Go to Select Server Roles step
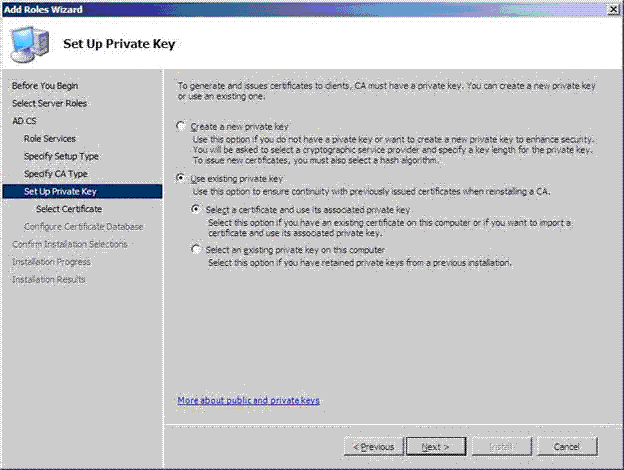Image resolution: width=624 pixels, height=470 pixels. pyautogui.click(x=49, y=103)
